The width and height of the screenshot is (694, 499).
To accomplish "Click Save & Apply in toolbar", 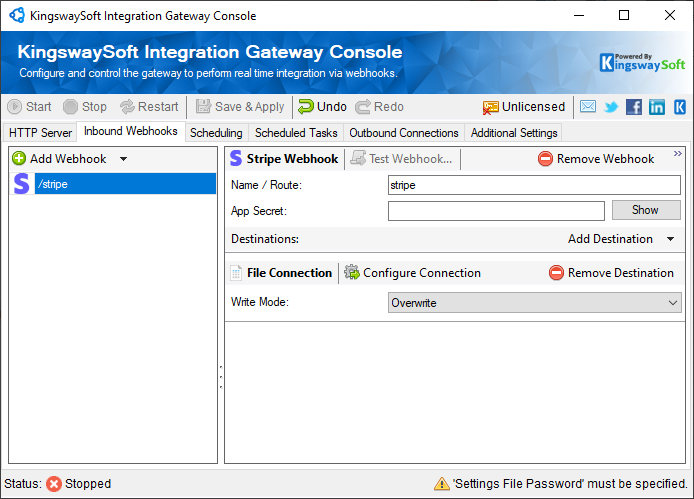I will [x=240, y=107].
